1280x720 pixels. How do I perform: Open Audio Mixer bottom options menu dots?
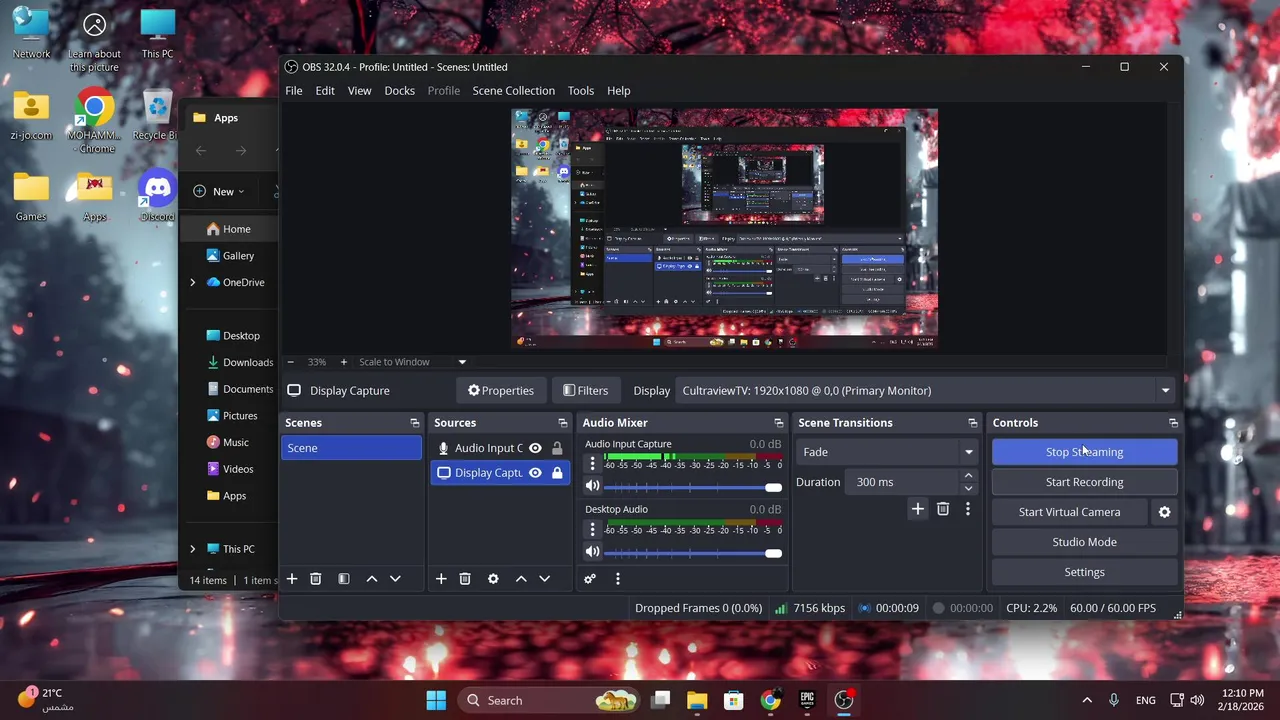pos(618,579)
